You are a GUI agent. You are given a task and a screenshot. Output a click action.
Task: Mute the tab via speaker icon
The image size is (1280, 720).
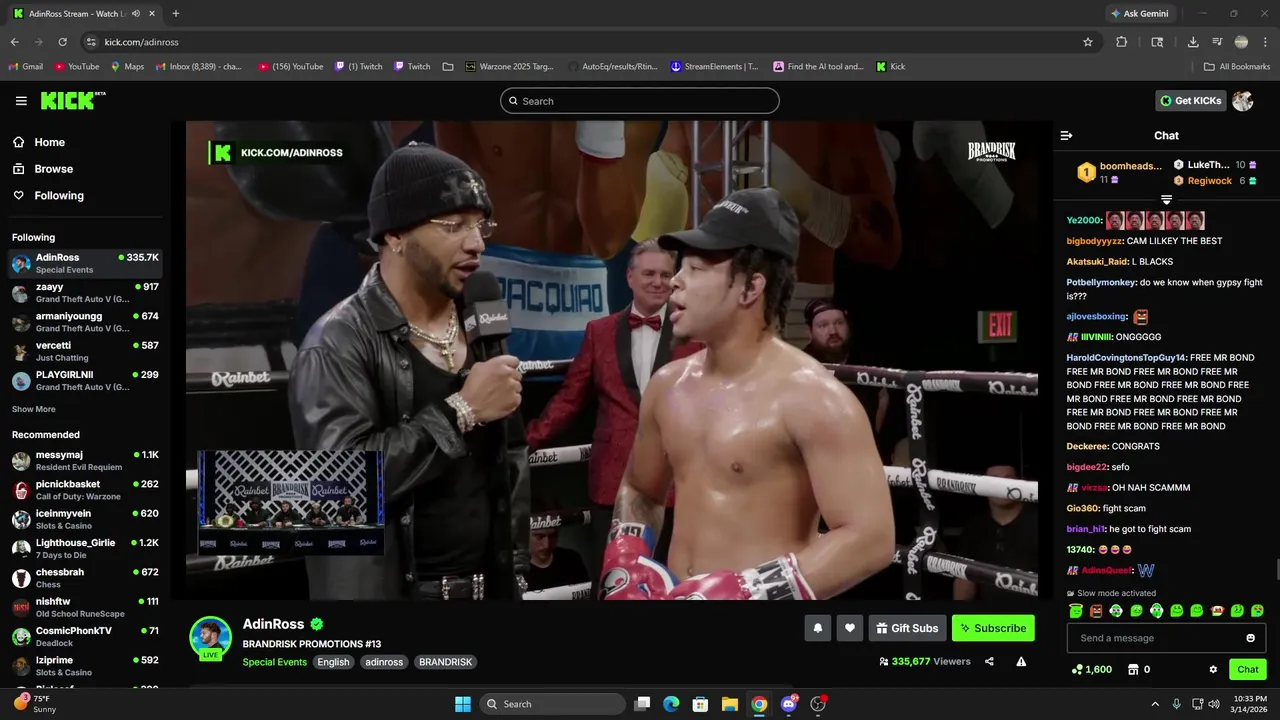point(136,13)
